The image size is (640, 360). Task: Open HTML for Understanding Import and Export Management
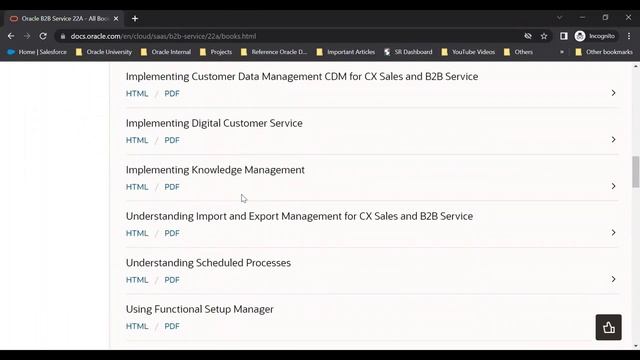tap(137, 233)
